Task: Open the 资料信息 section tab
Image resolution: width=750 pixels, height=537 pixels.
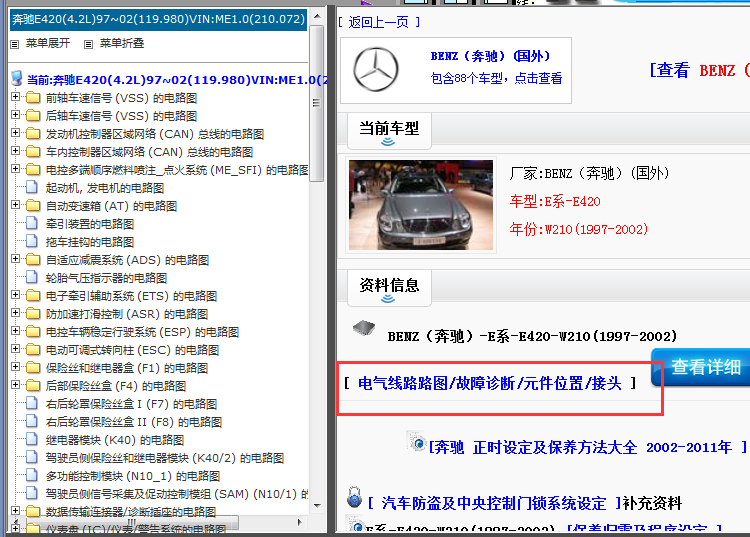Action: coord(389,288)
